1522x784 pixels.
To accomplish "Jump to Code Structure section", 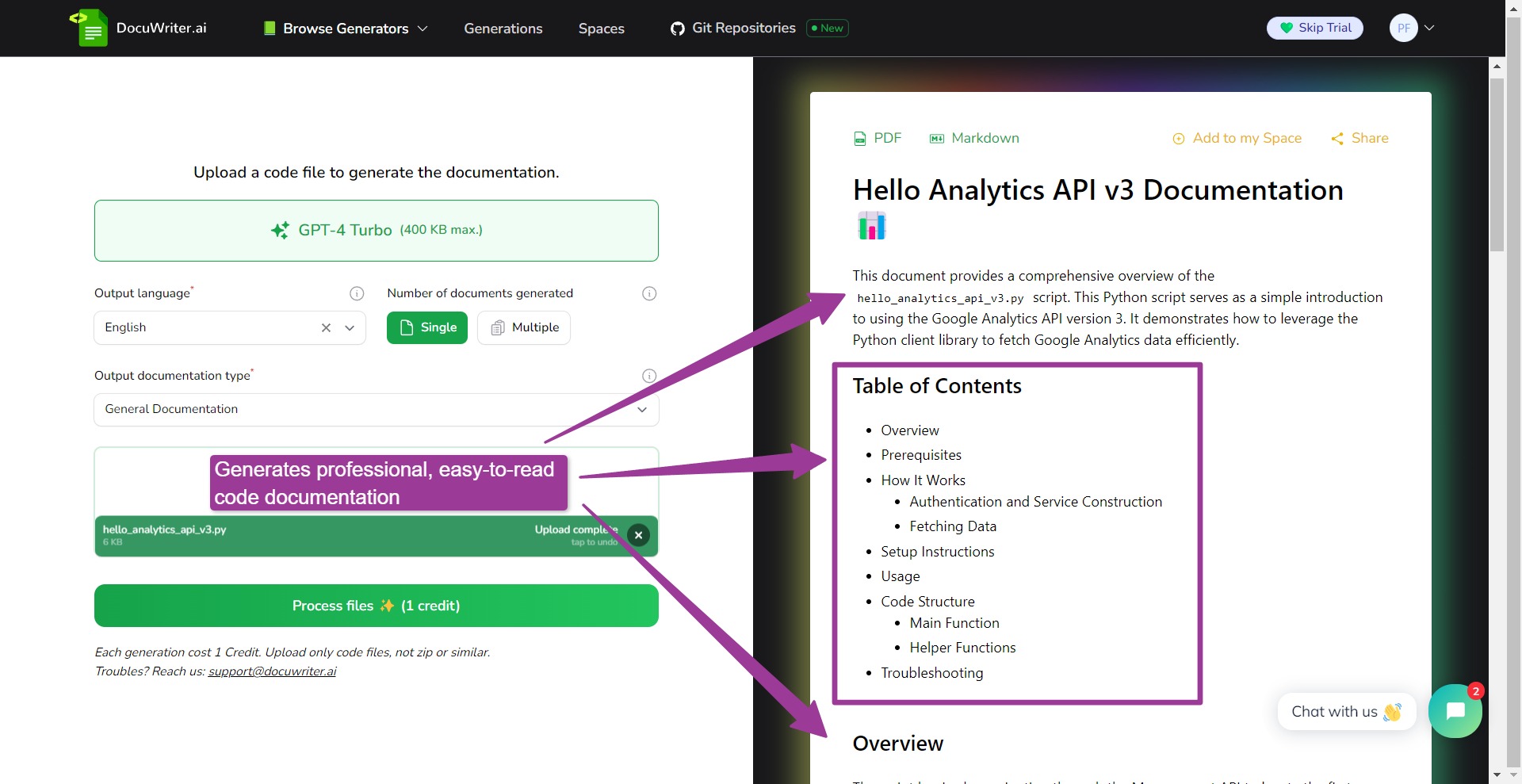I will [927, 602].
